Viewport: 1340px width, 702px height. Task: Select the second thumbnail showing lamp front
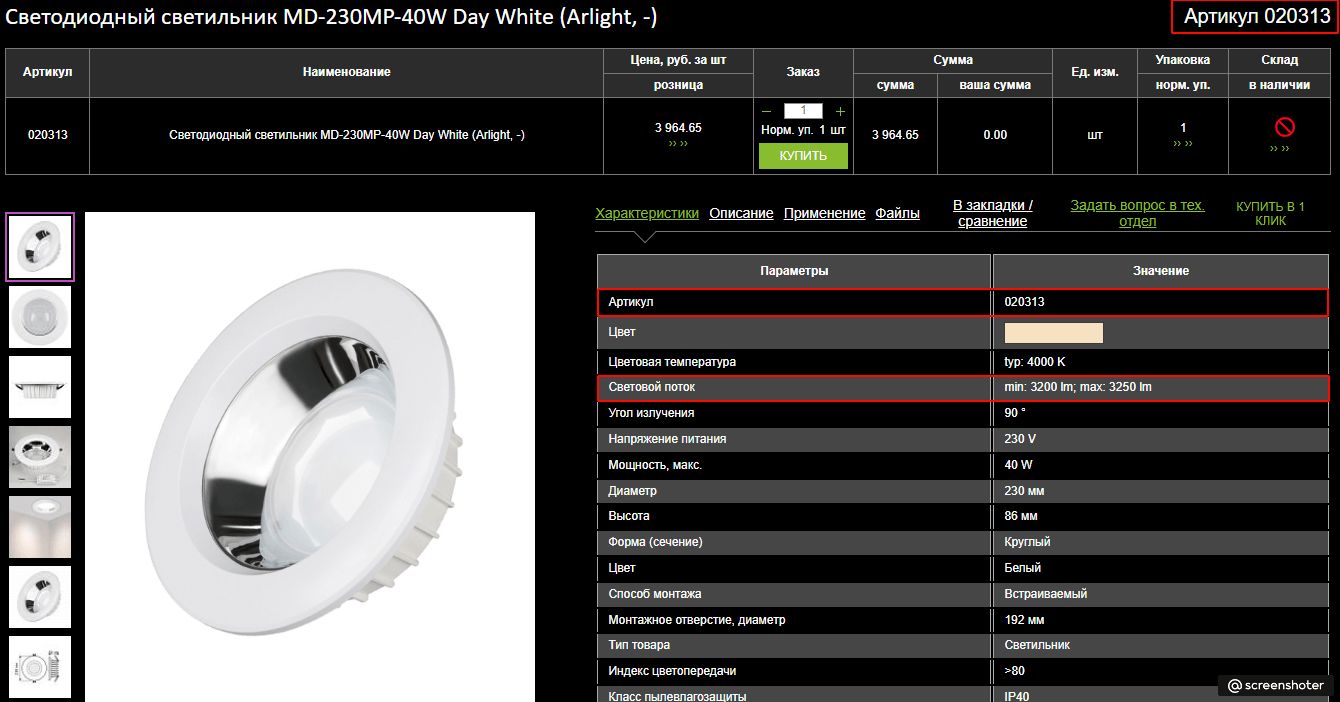[40, 317]
